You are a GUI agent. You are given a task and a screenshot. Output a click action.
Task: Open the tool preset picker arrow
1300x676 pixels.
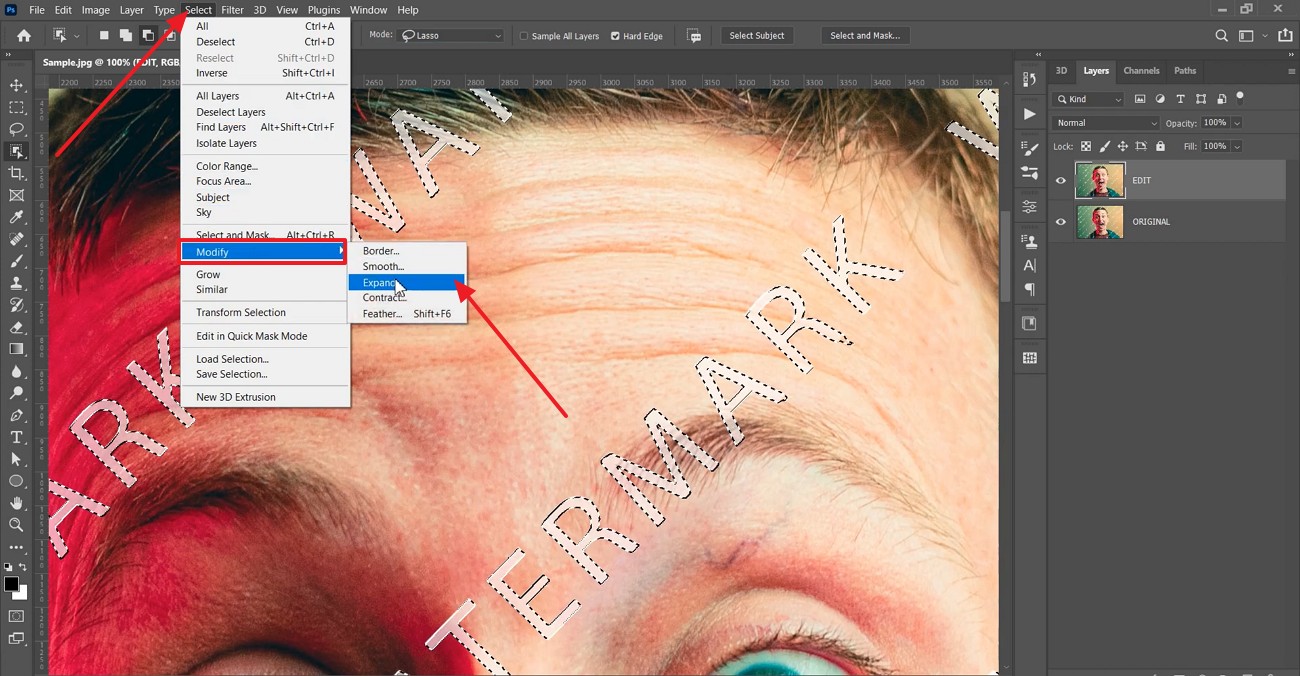click(77, 36)
